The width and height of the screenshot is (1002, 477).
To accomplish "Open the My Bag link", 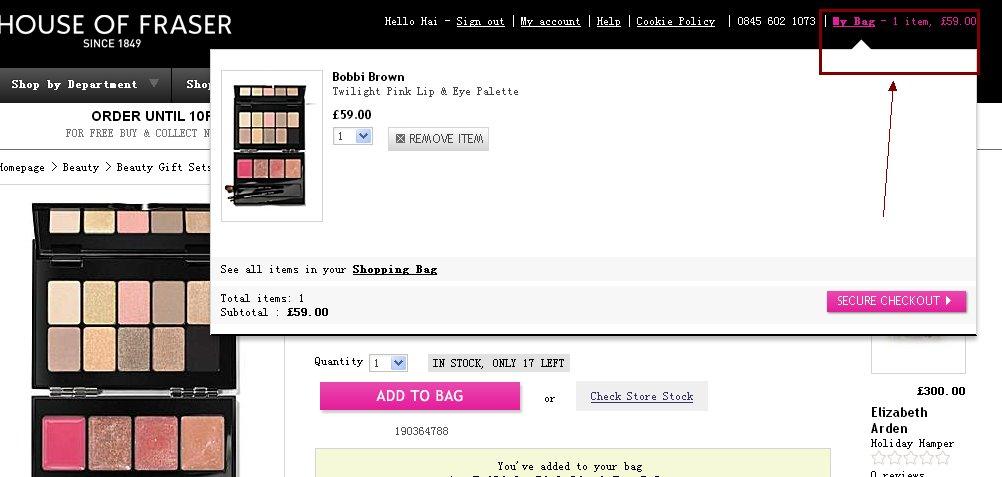I will tap(854, 21).
